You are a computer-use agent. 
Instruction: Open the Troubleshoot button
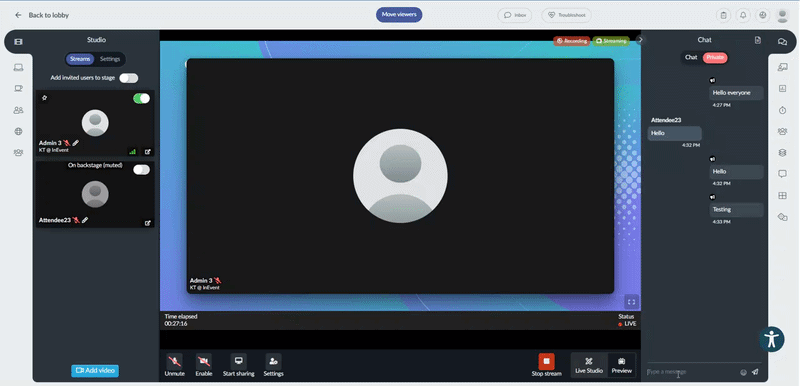pos(566,15)
